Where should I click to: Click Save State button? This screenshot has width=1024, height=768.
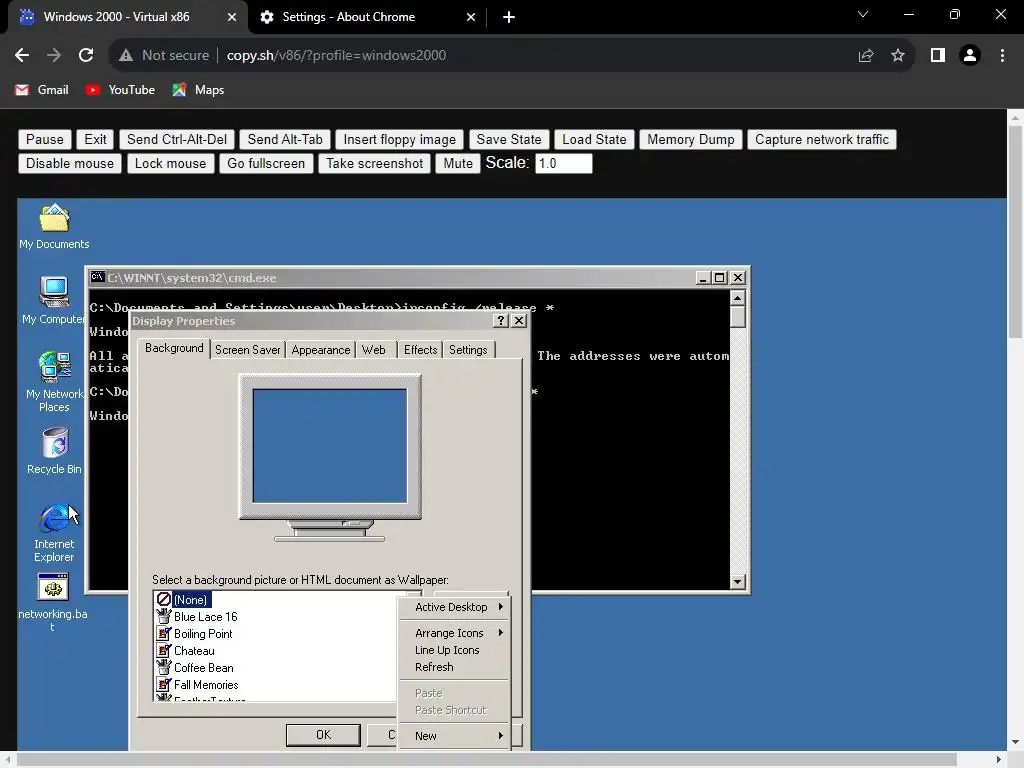[509, 139]
